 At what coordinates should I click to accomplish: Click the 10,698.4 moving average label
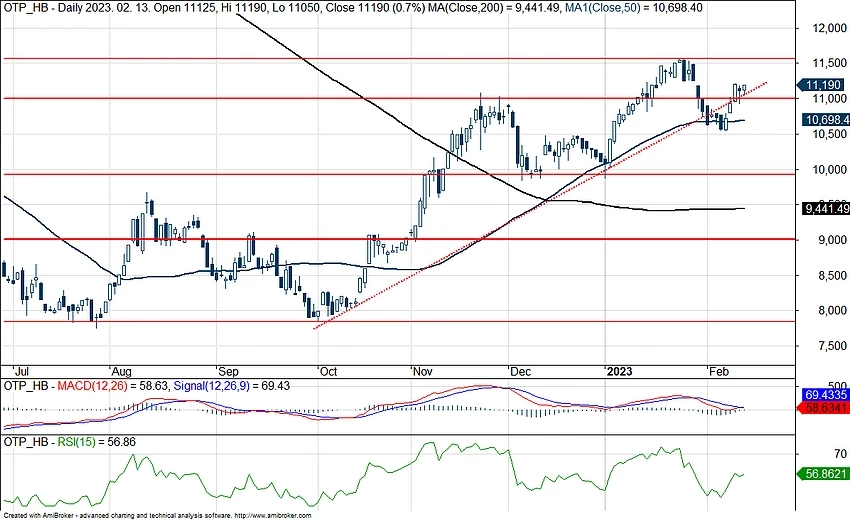pos(826,120)
